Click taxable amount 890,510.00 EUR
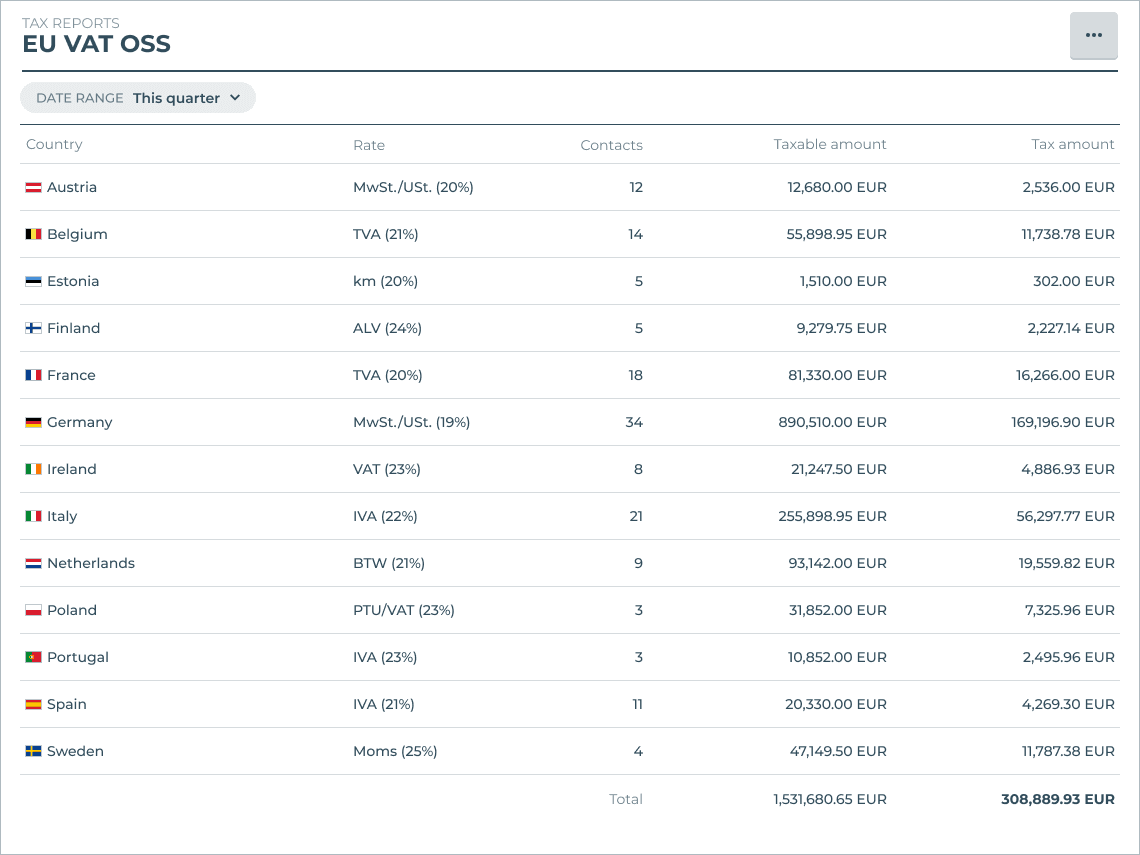Image resolution: width=1140 pixels, height=855 pixels. pyautogui.click(x=832, y=422)
